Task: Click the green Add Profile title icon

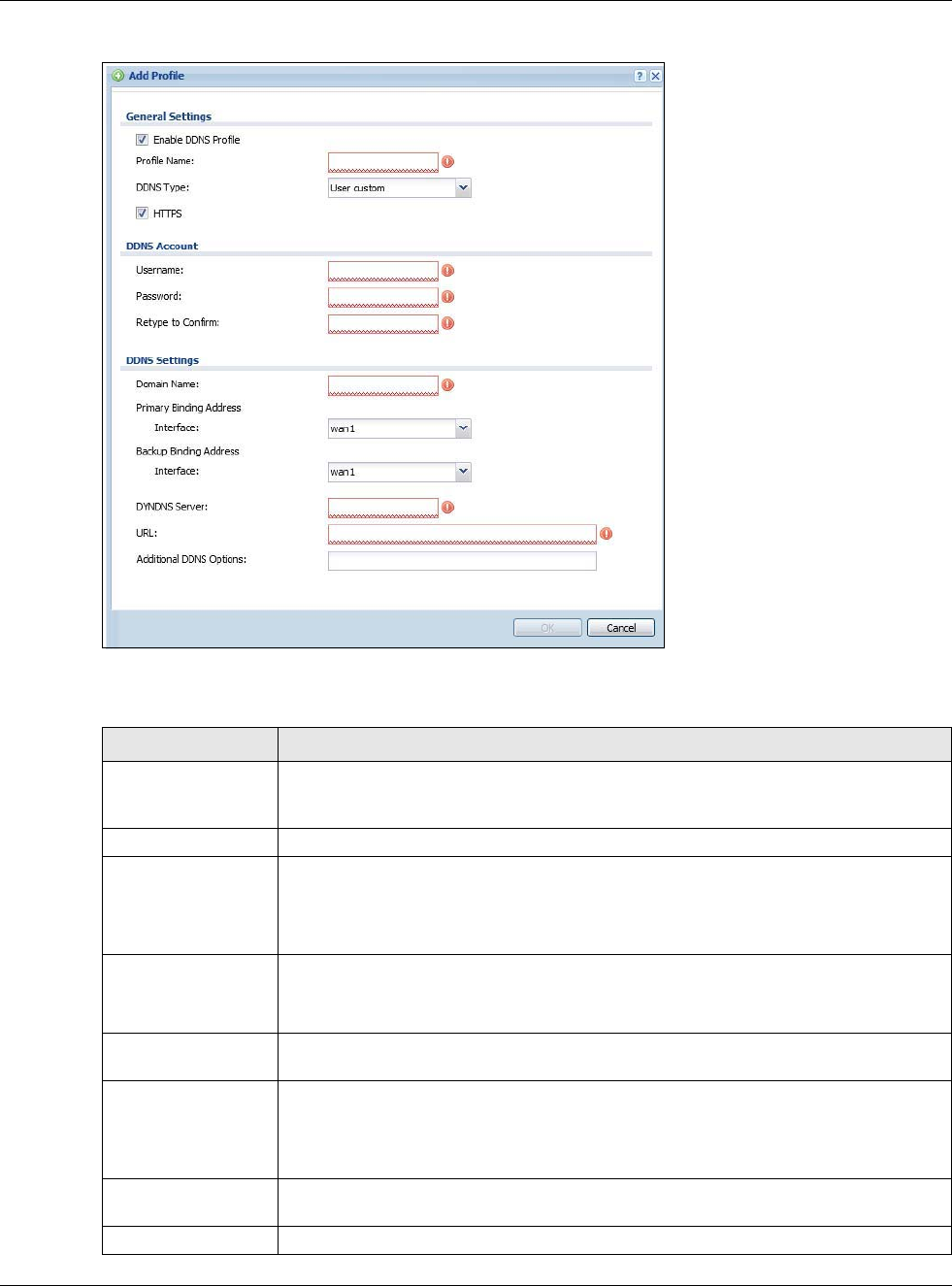Action: [x=118, y=76]
